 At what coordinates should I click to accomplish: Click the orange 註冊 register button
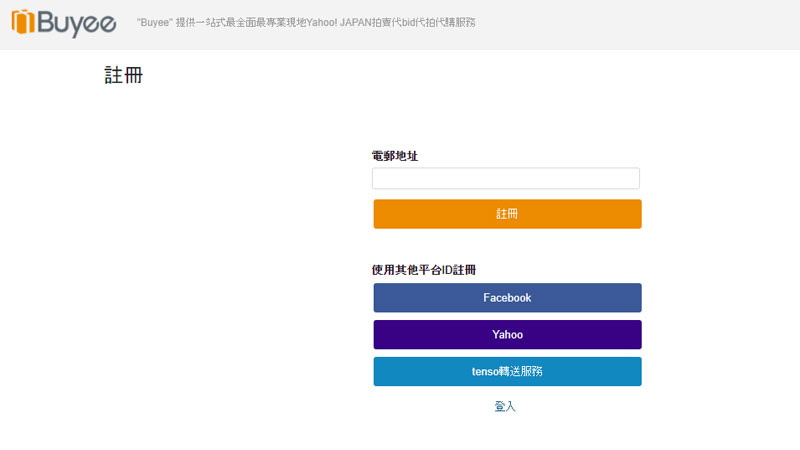pyautogui.click(x=507, y=214)
